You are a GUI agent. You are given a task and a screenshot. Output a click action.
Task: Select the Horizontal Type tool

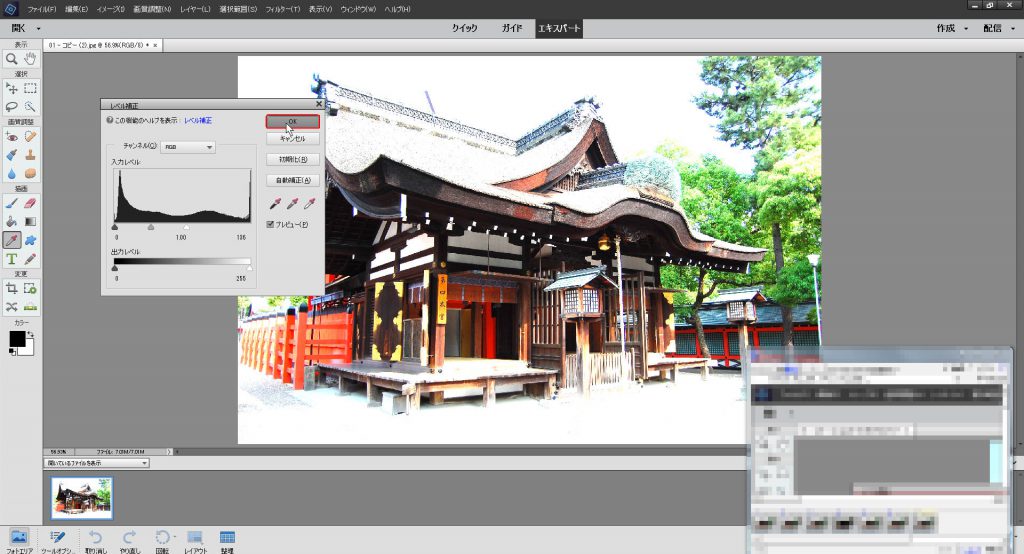click(12, 259)
